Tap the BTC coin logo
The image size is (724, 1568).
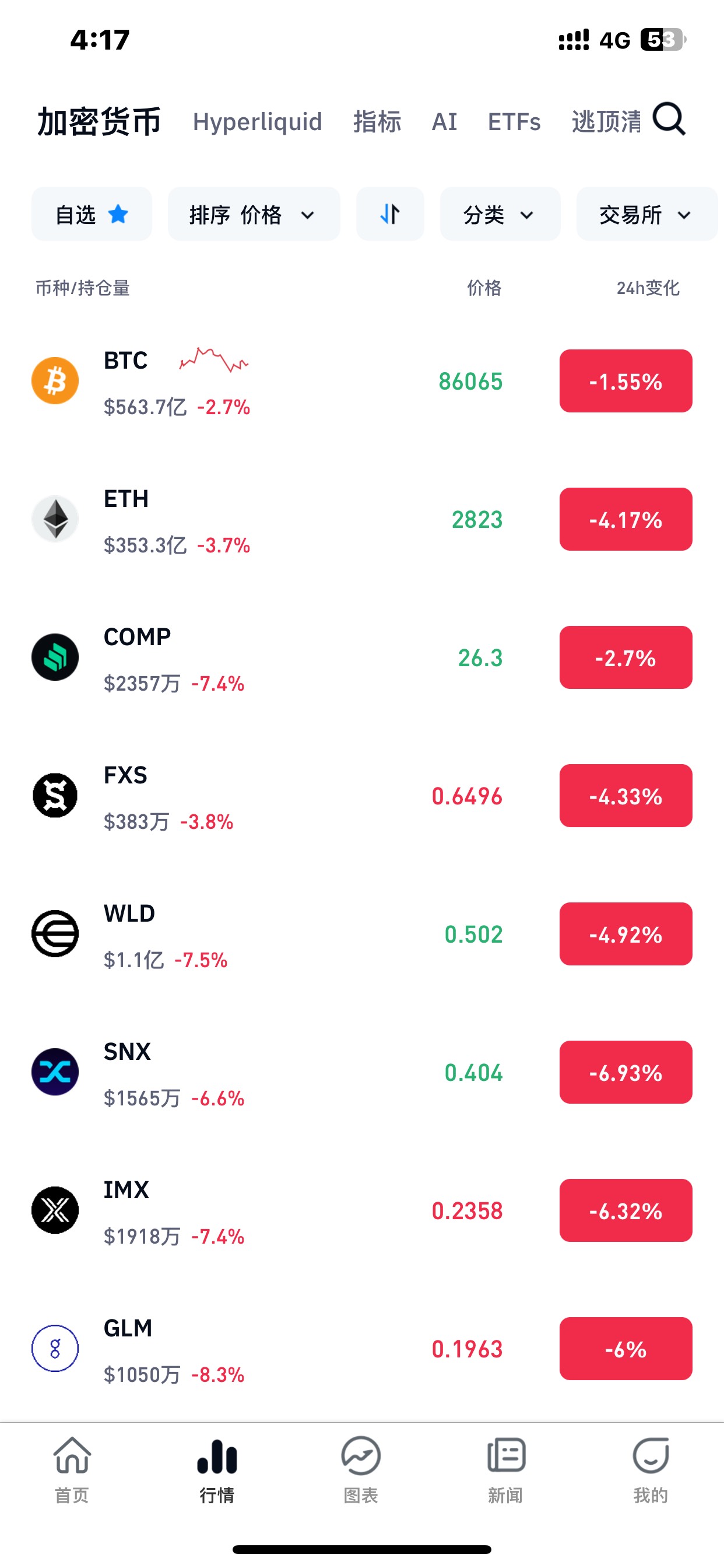(55, 381)
